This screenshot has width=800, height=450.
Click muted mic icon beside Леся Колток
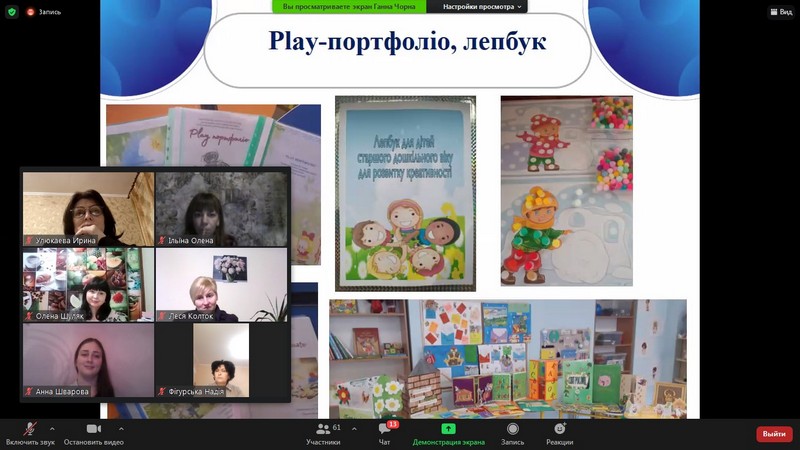pyautogui.click(x=162, y=316)
